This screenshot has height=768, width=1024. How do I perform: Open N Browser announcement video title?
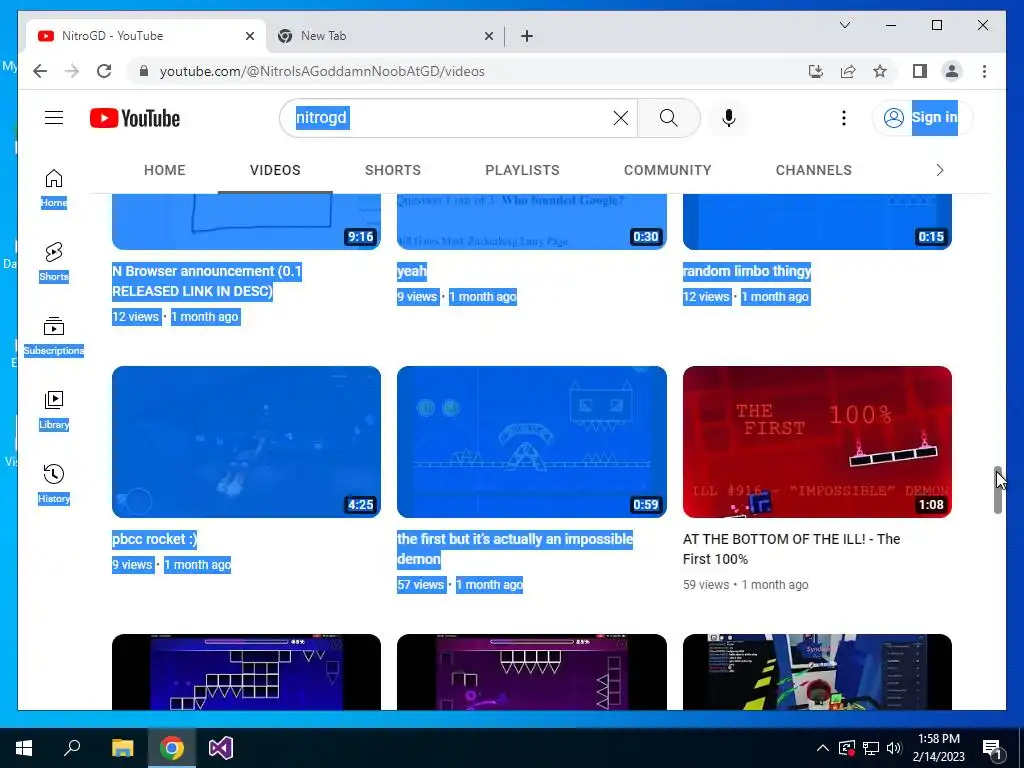[206, 281]
